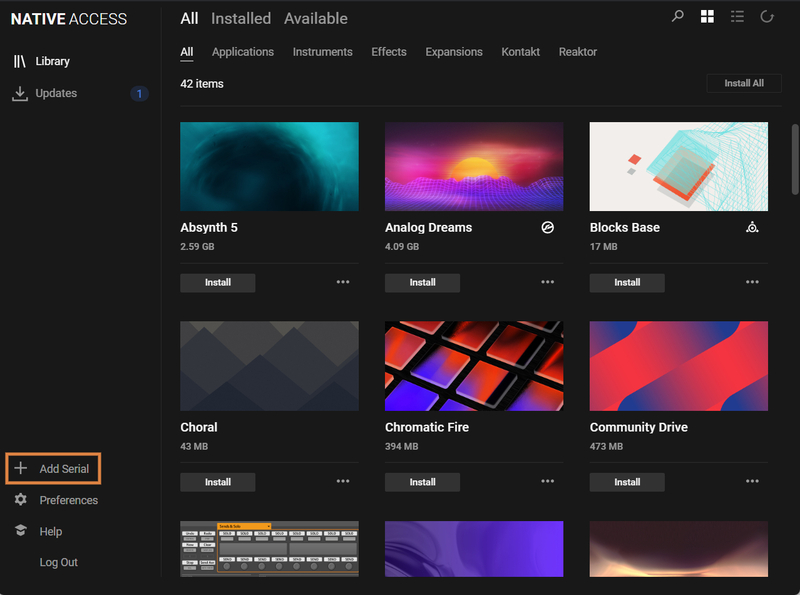Viewport: 800px width, 595px height.
Task: Click the Reaktor icon beside Blocks Base
Action: pos(752,228)
